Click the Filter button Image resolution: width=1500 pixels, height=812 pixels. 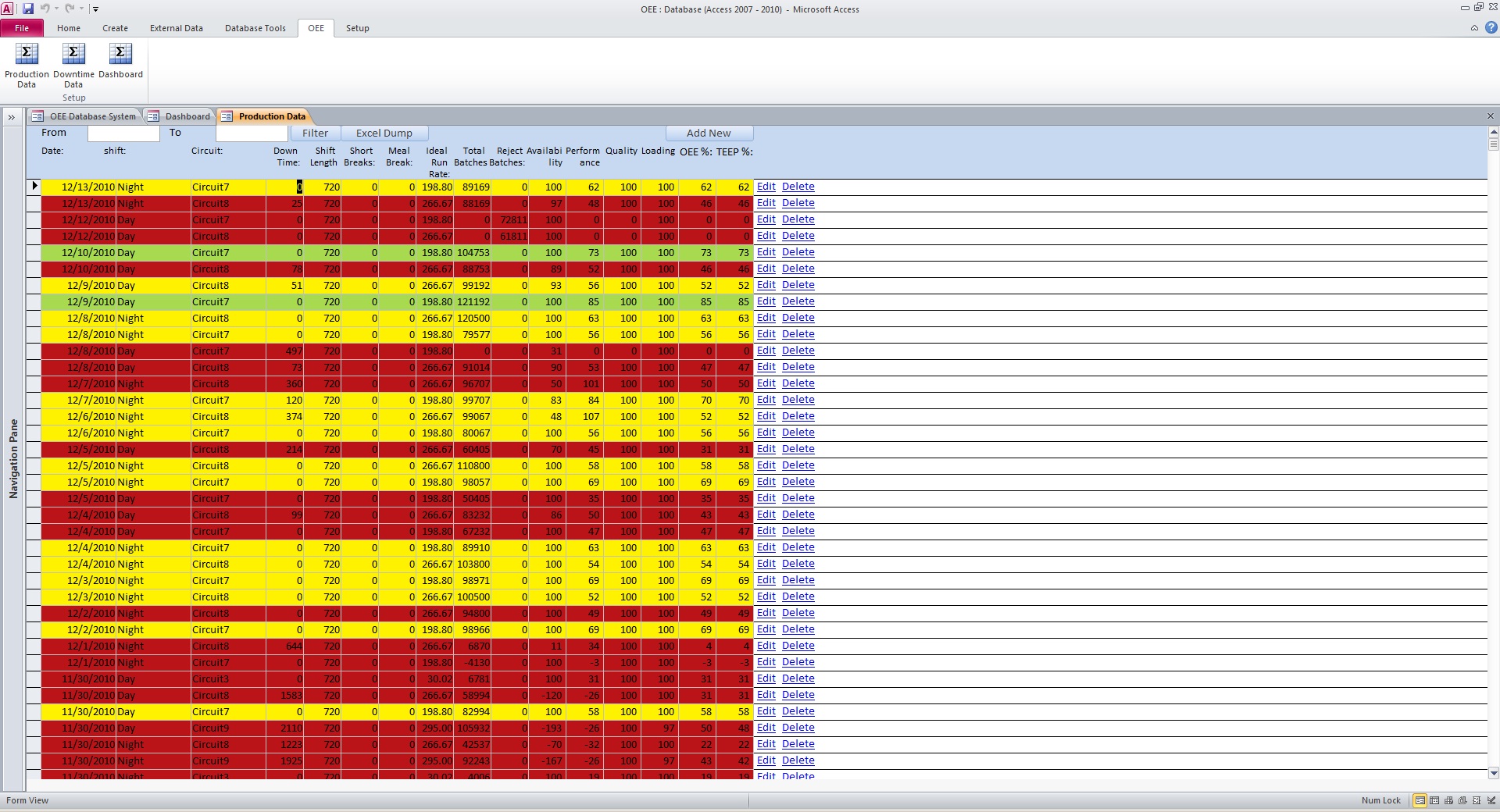point(315,134)
